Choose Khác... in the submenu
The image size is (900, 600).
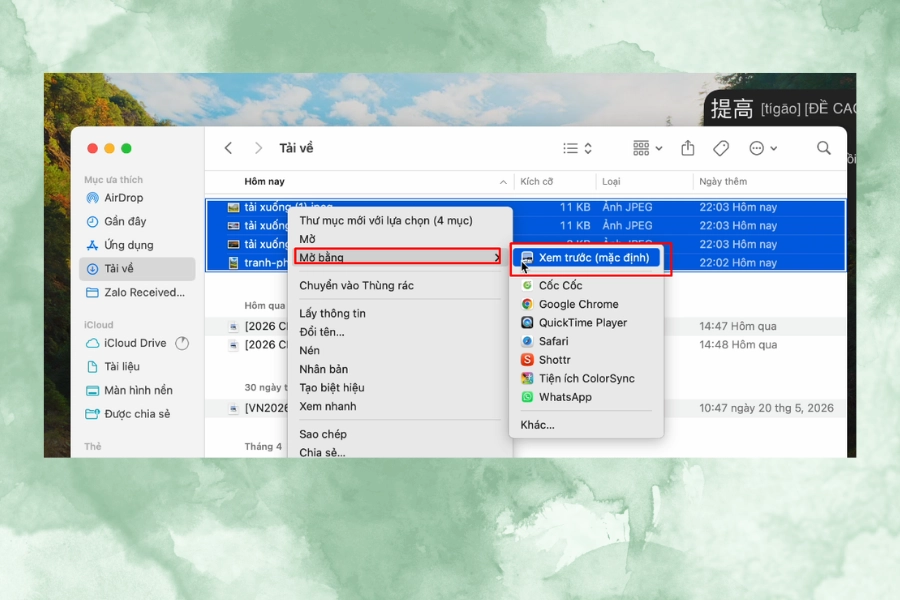587,425
